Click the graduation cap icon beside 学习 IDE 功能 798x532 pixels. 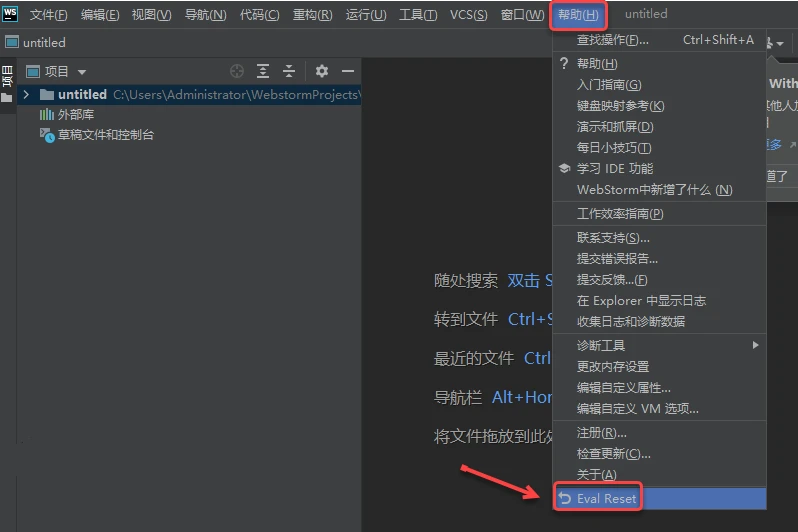point(564,168)
